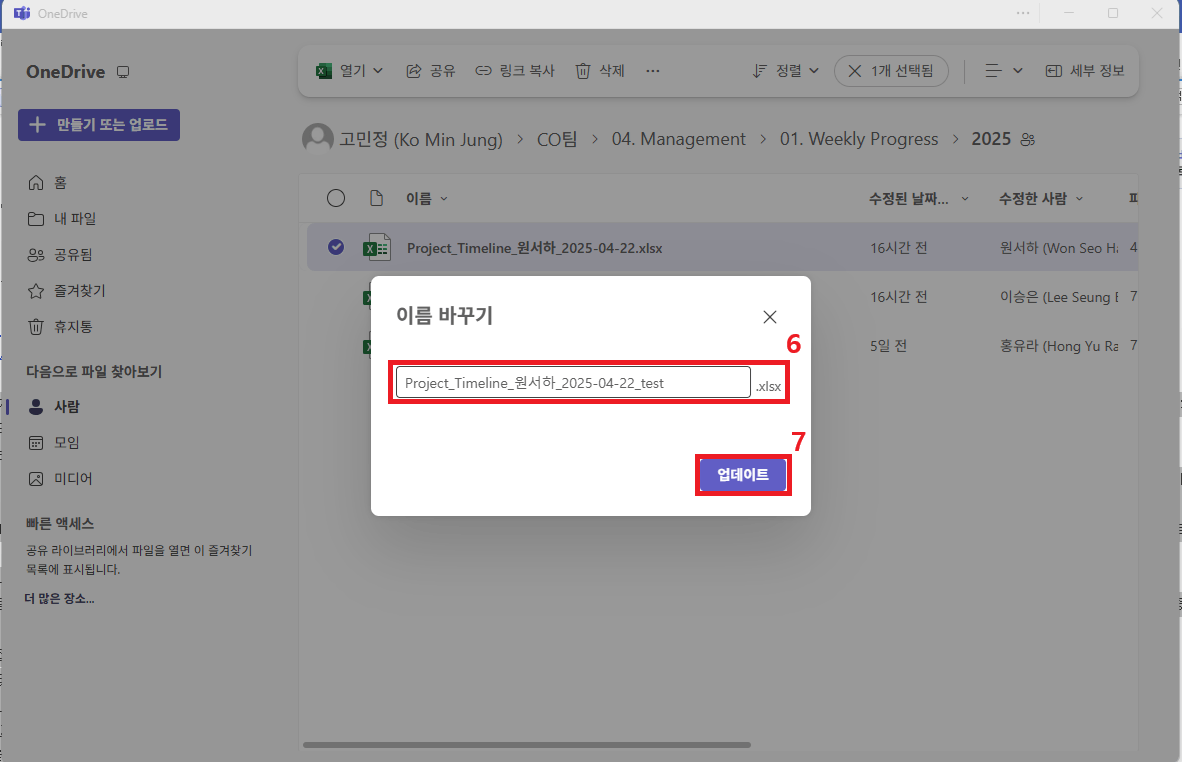Close the 이름 바꾸기 dialog
Viewport: 1182px width, 762px height.
pos(770,317)
